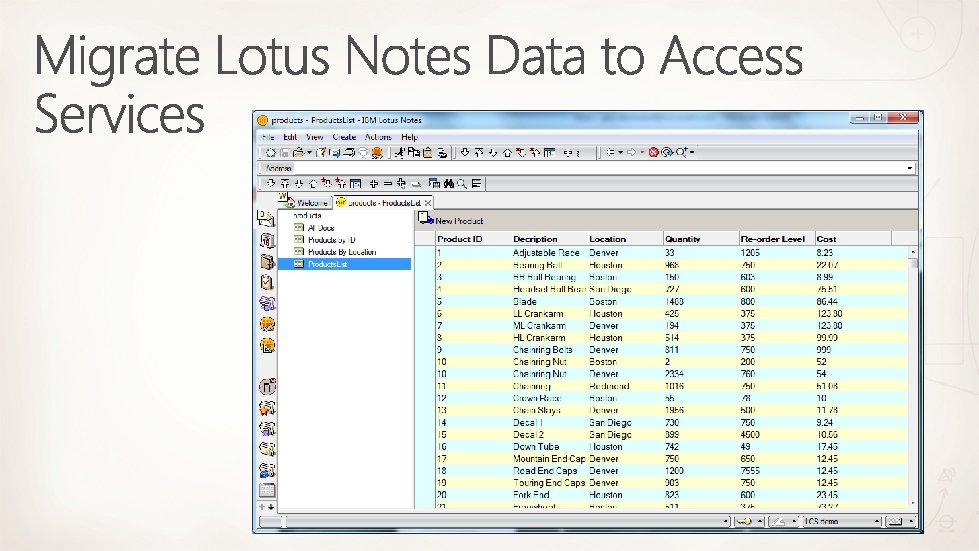The height and width of the screenshot is (551, 979).
Task: Click the Refresh toolbar icon beside Stop
Action: (667, 152)
